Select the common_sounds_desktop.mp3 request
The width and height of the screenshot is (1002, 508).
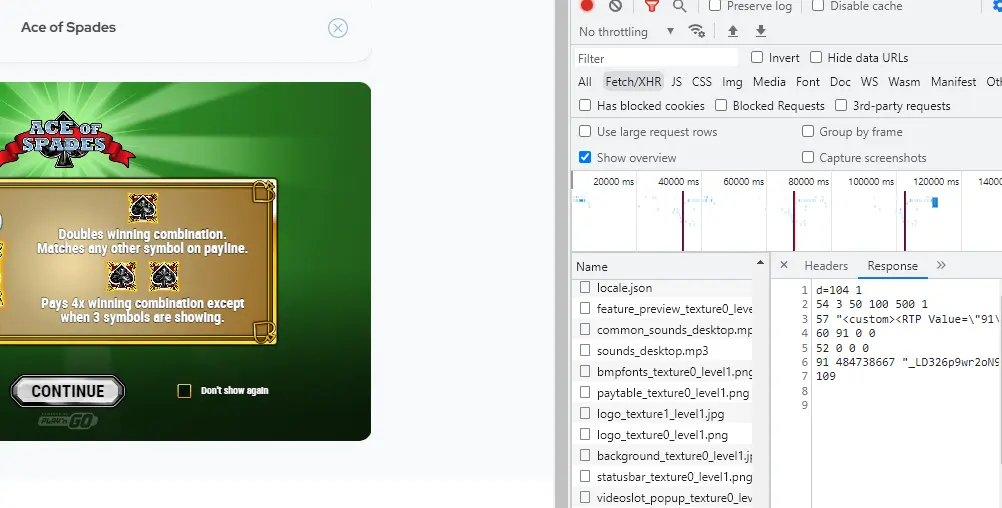coord(663,330)
